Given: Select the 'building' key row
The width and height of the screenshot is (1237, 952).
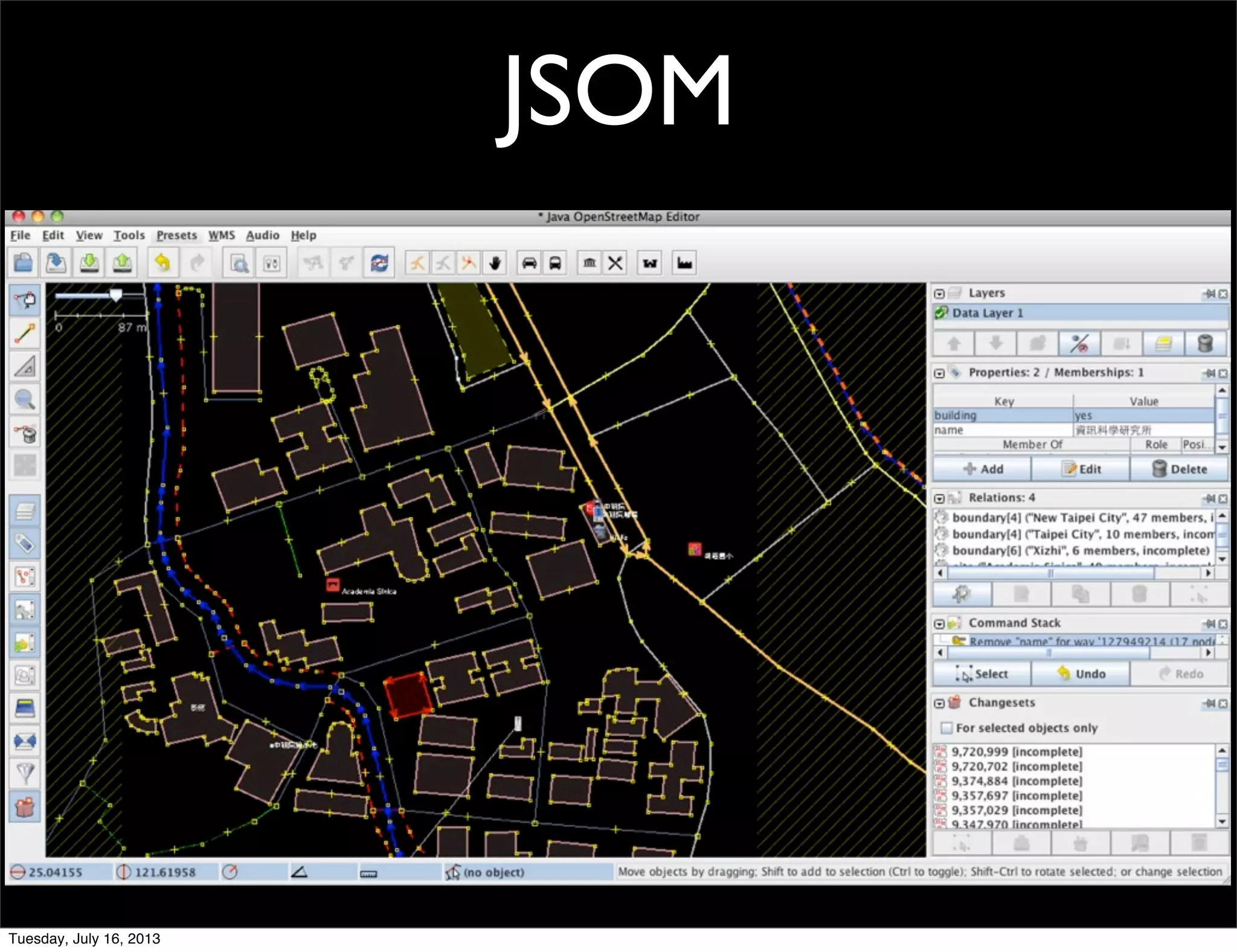Looking at the screenshot, I should tap(1074, 416).
